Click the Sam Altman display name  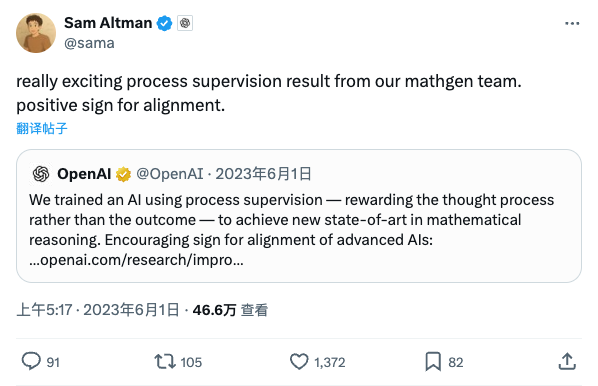point(108,23)
